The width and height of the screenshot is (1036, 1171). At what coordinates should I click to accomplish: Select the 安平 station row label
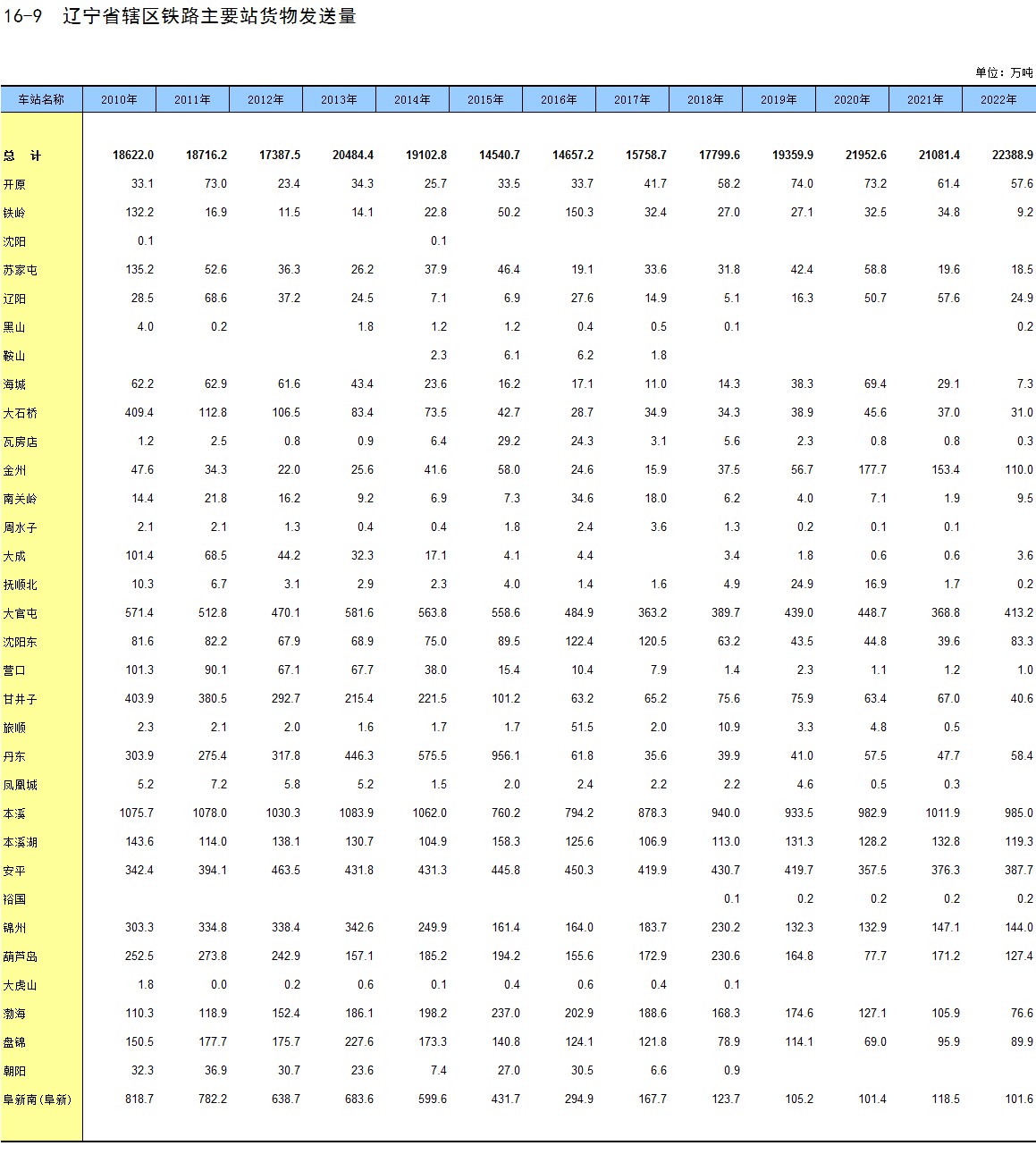(14, 871)
